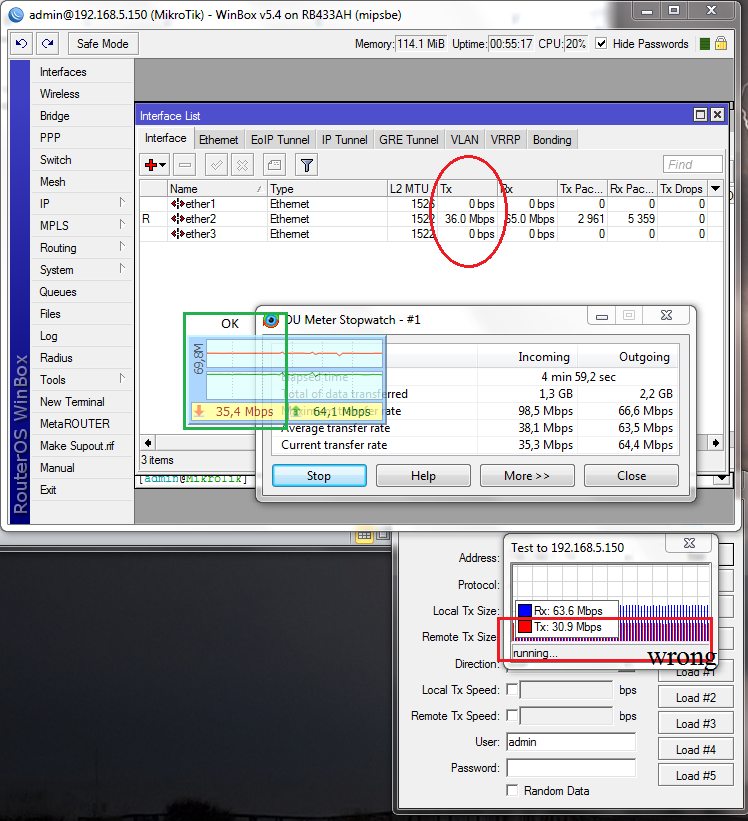Enable the Local Tx Speed checkbox

coord(512,690)
